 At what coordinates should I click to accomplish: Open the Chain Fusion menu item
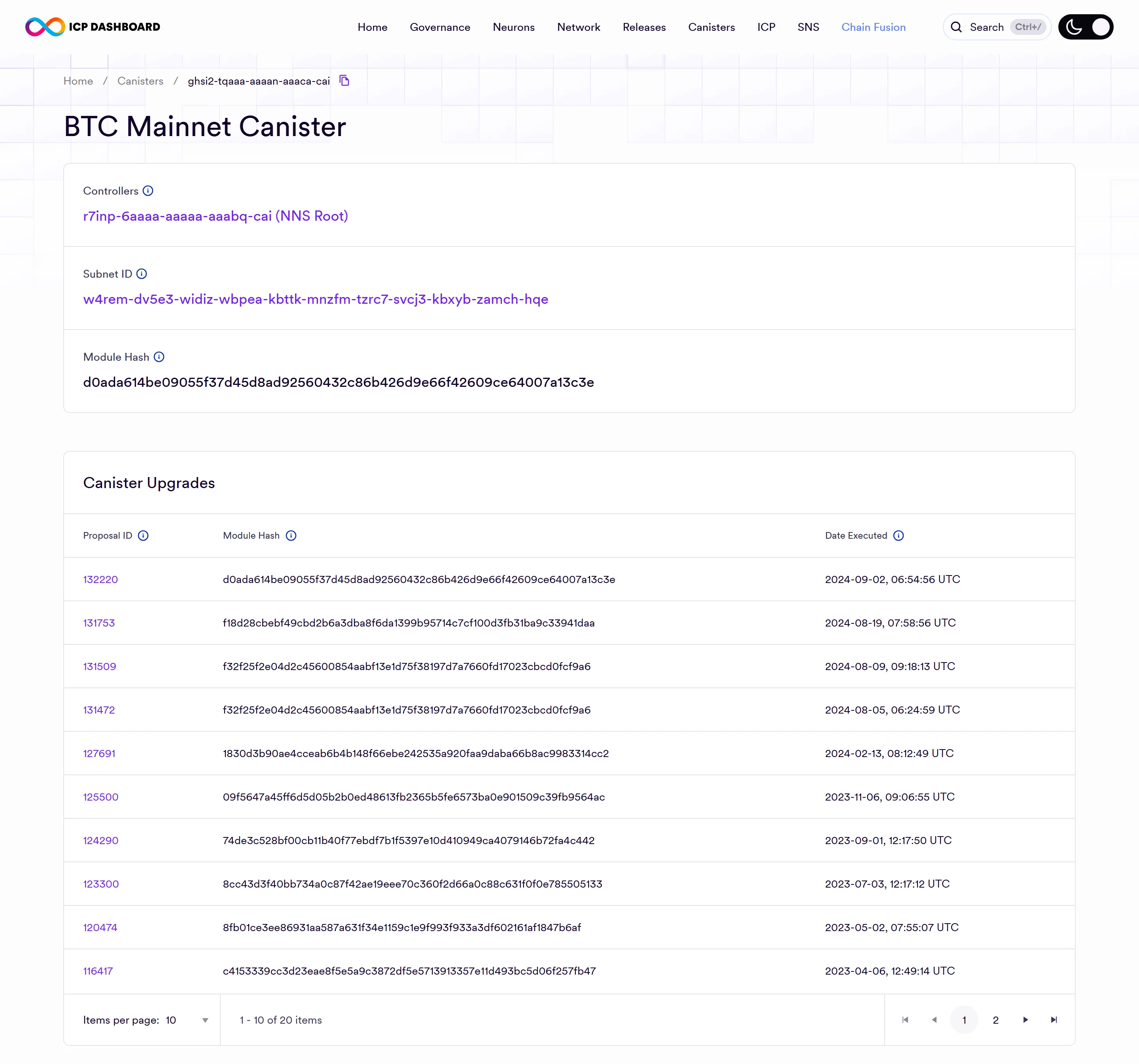[873, 27]
